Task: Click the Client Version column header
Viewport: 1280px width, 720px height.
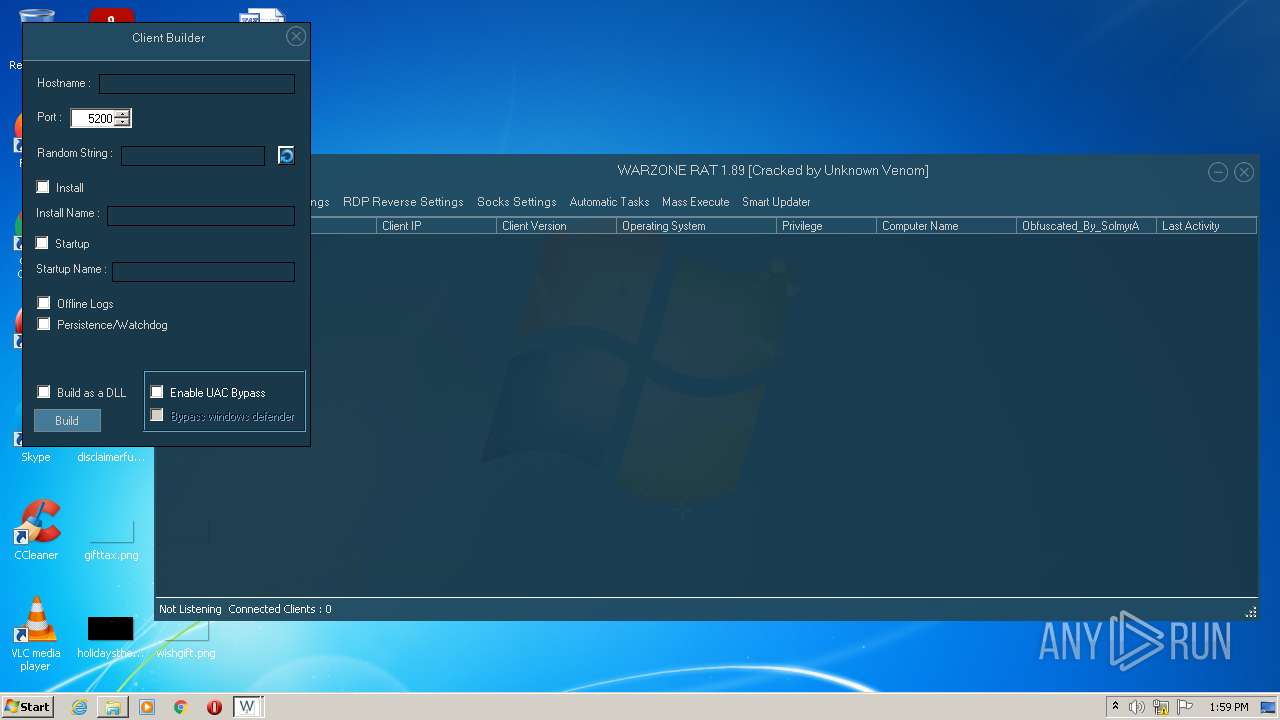Action: tap(556, 226)
